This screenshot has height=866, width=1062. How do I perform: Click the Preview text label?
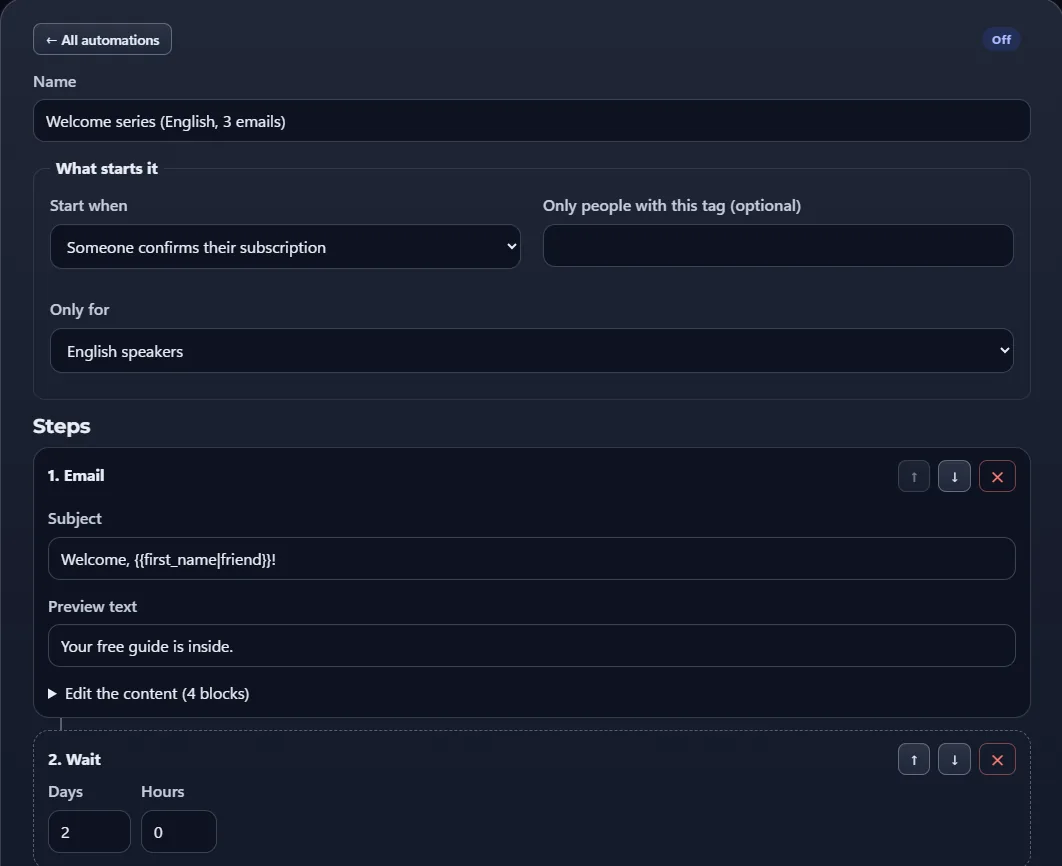click(92, 606)
